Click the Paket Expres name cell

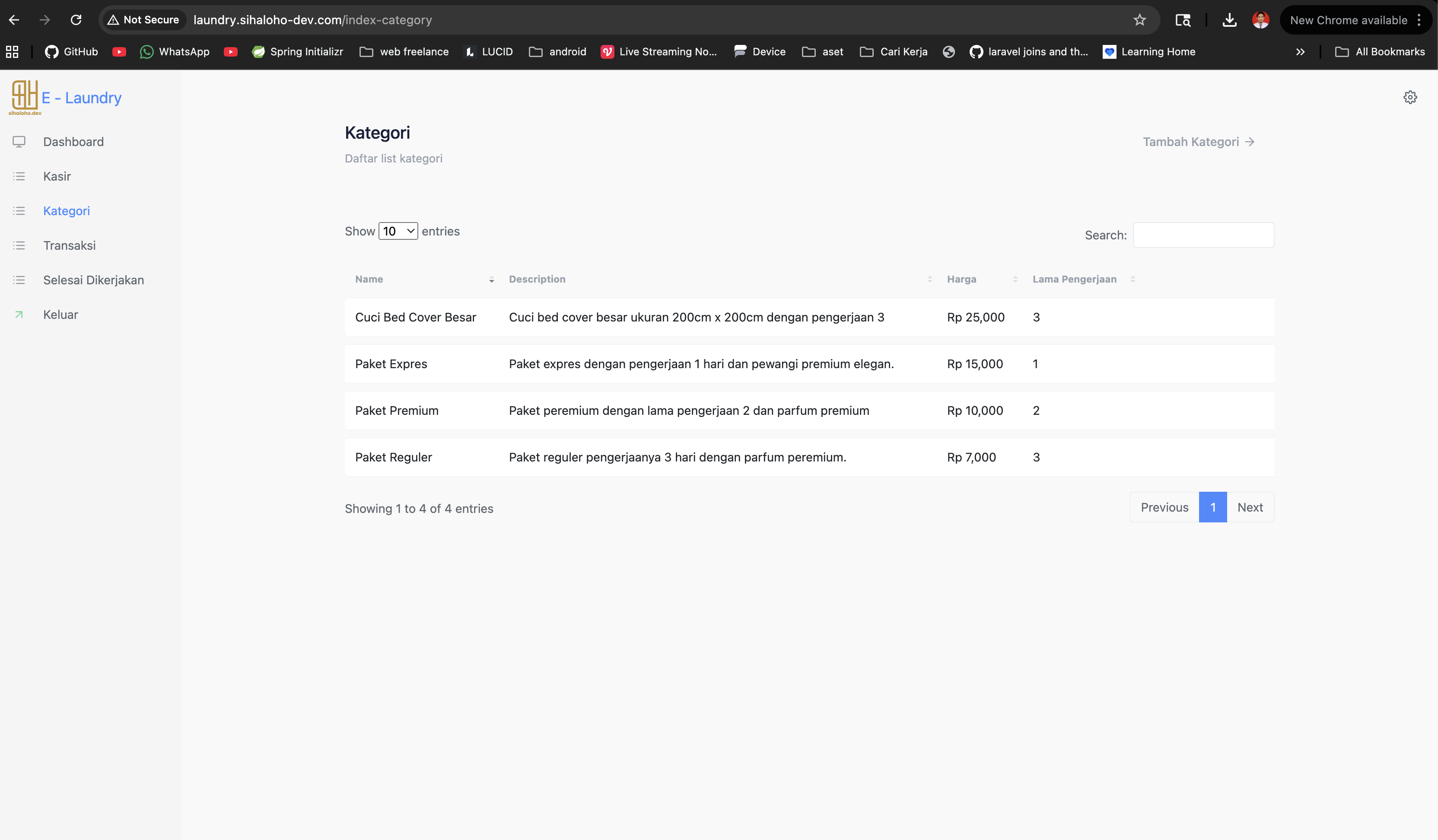391,364
